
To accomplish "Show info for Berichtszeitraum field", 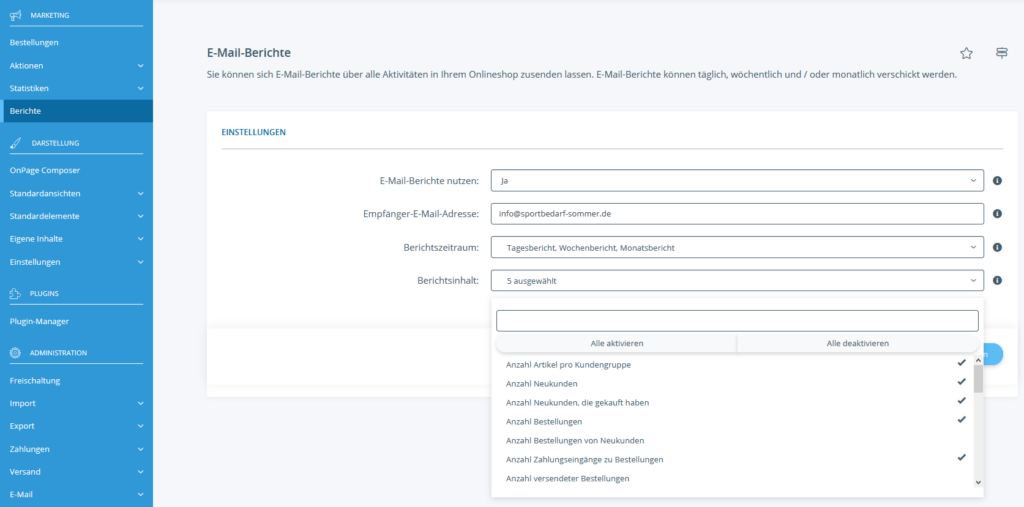I will pyautogui.click(x=997, y=248).
